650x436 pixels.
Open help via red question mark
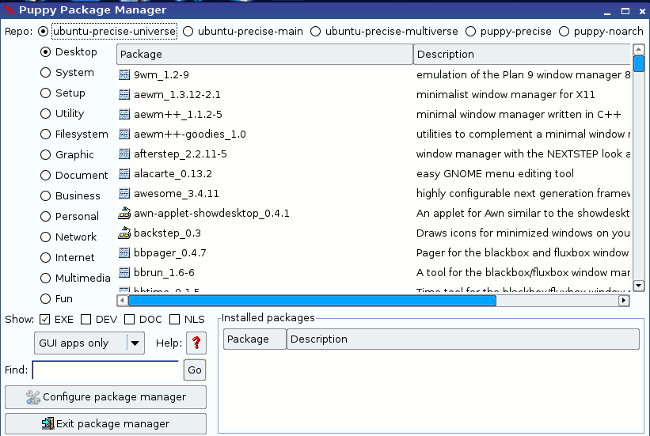(x=196, y=343)
